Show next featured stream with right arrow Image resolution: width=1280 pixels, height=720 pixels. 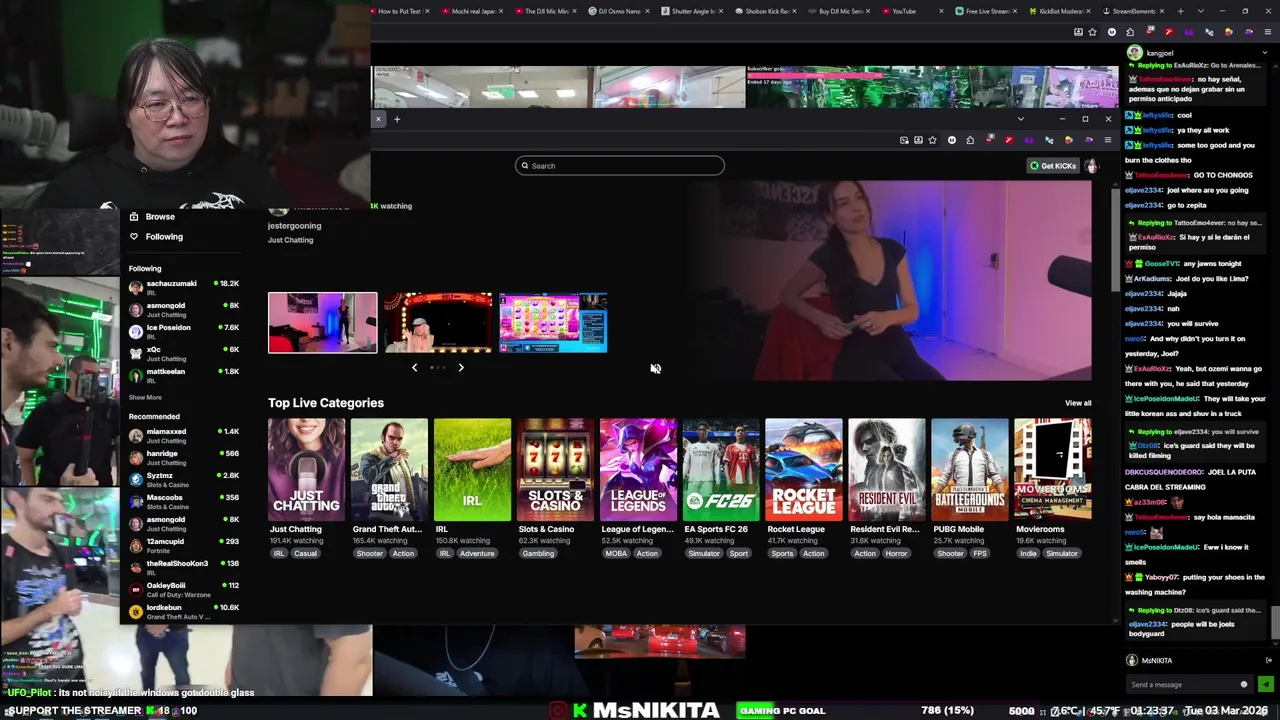(461, 368)
